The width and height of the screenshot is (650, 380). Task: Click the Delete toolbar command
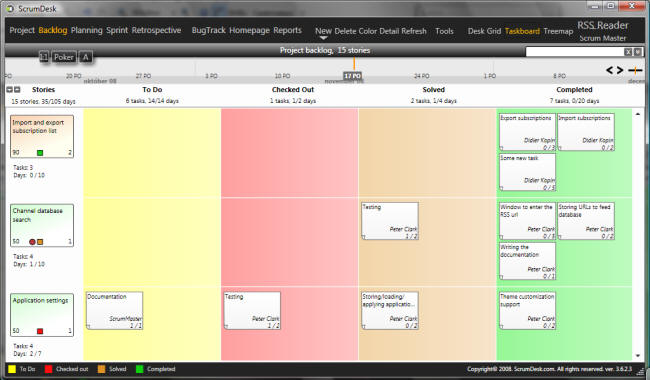click(345, 31)
